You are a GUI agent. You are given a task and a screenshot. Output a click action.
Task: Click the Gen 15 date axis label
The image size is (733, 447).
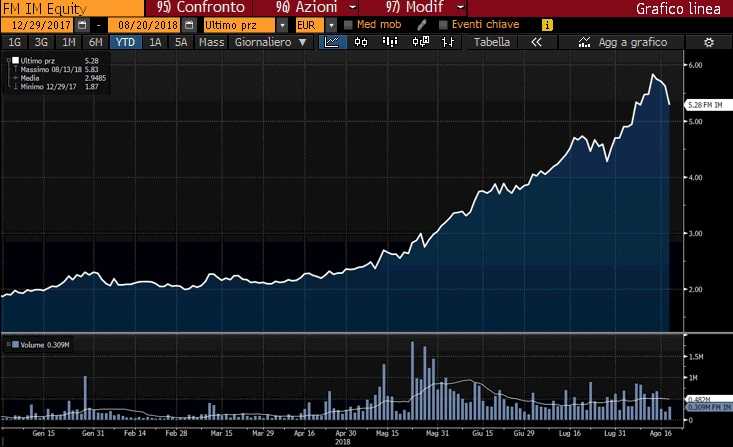tap(43, 433)
